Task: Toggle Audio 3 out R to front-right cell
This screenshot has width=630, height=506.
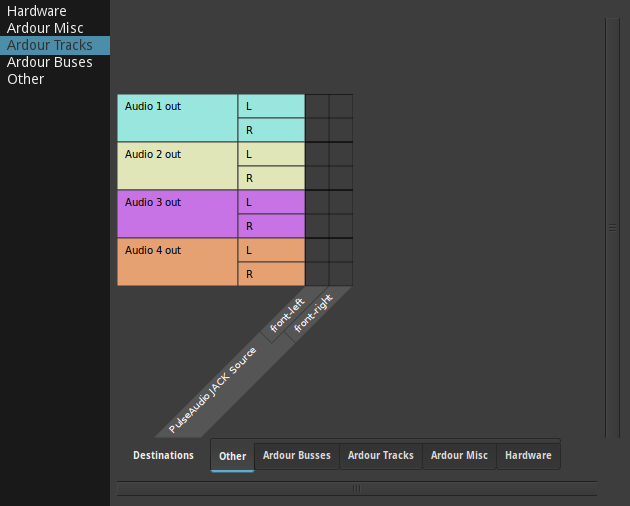Action: click(x=341, y=226)
